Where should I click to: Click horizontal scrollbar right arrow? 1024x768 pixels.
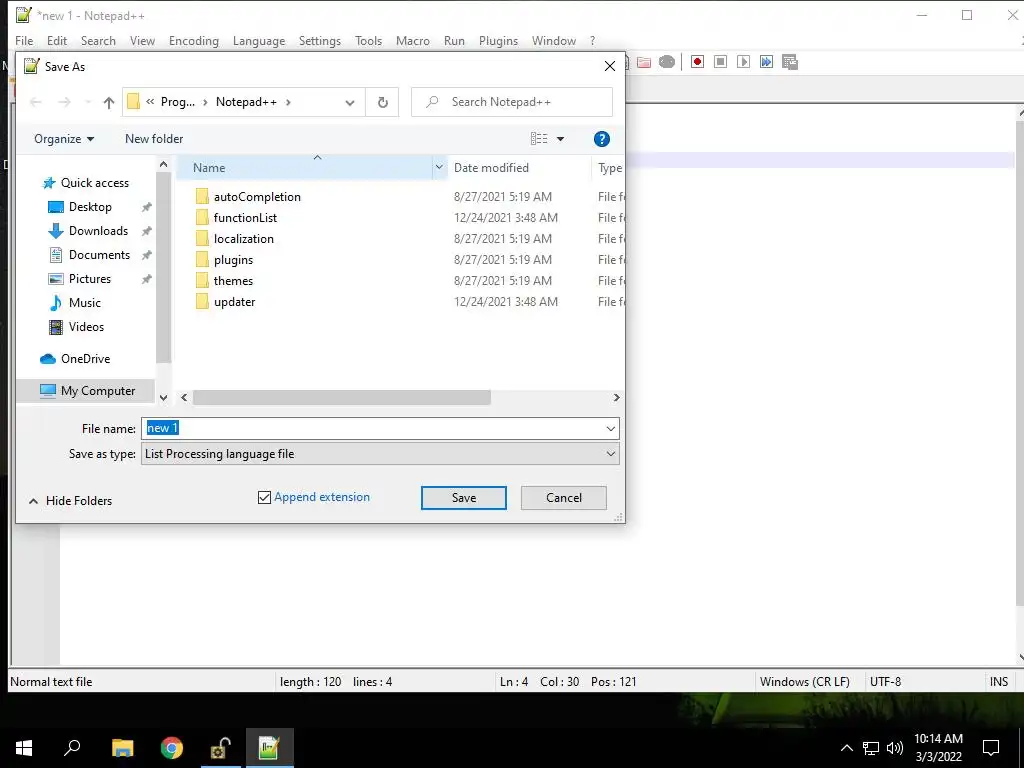[616, 398]
